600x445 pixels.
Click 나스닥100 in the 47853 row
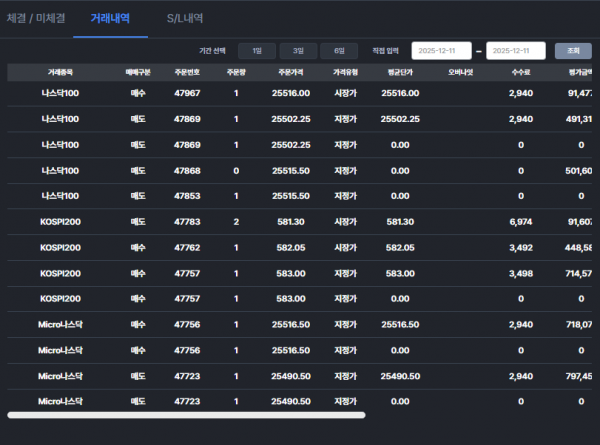(60, 196)
